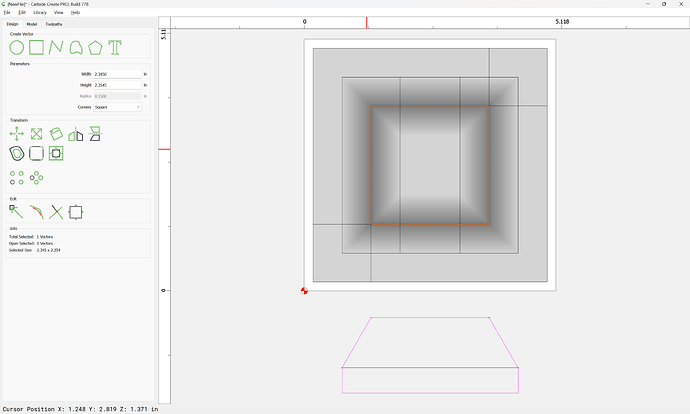The width and height of the screenshot is (690, 414).
Task: Select the Polyline vector tool
Action: [x=56, y=48]
